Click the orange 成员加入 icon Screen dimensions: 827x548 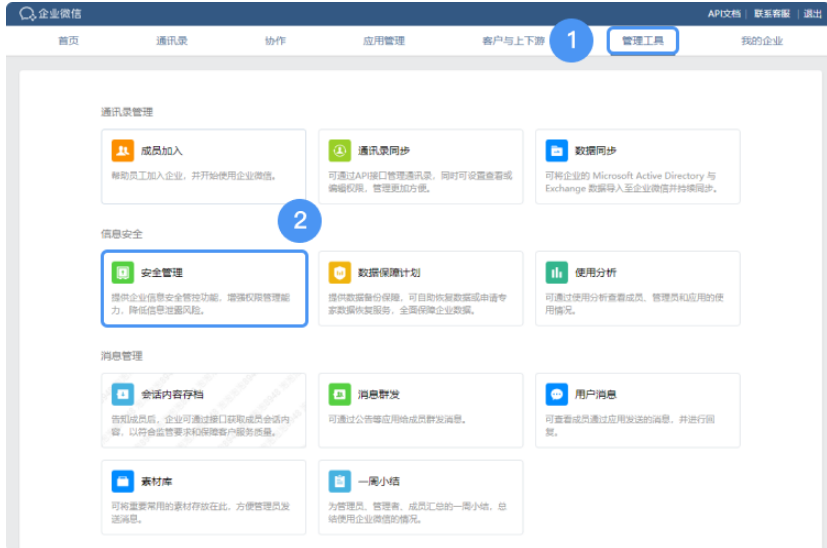click(122, 151)
